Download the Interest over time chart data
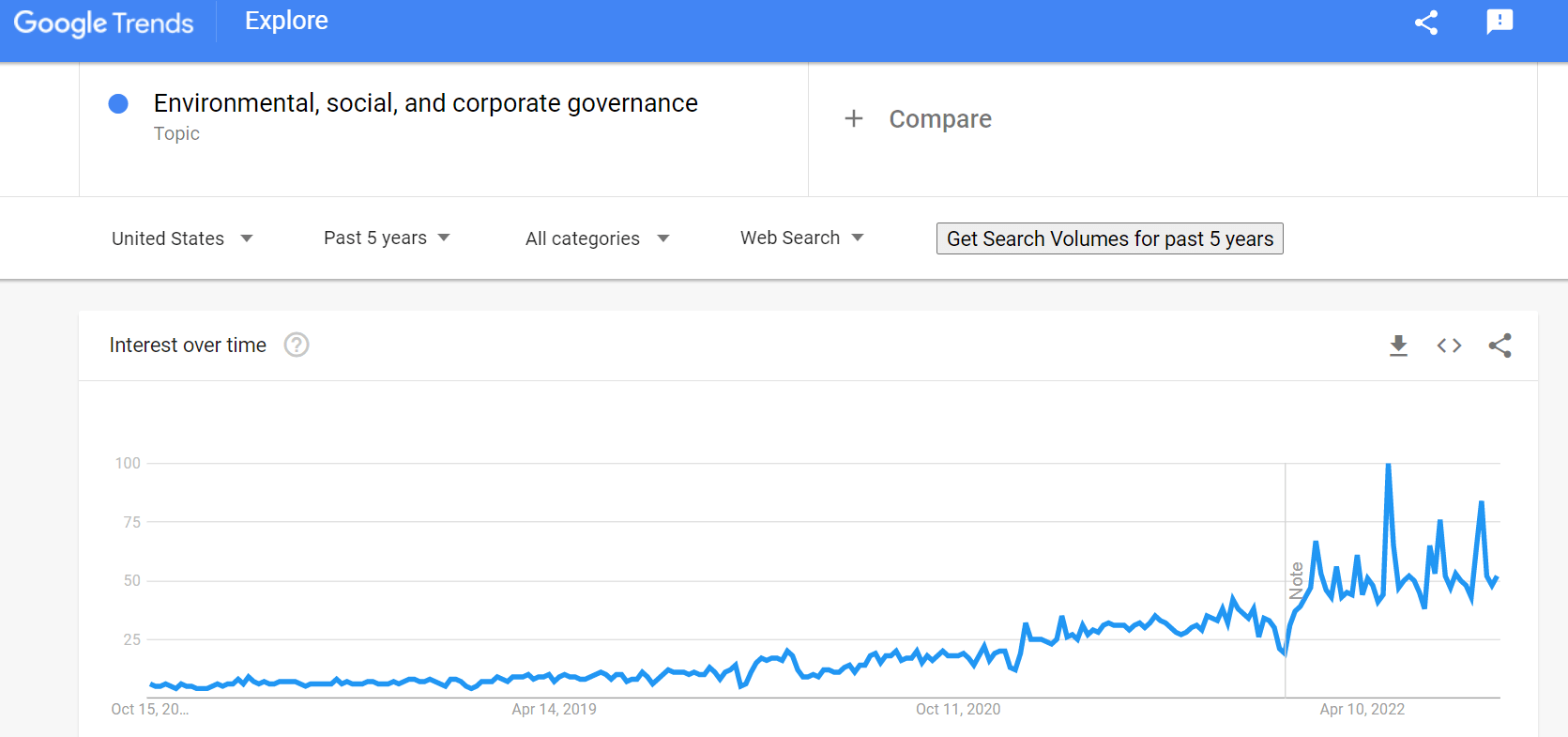Image resolution: width=1568 pixels, height=737 pixels. tap(1398, 345)
